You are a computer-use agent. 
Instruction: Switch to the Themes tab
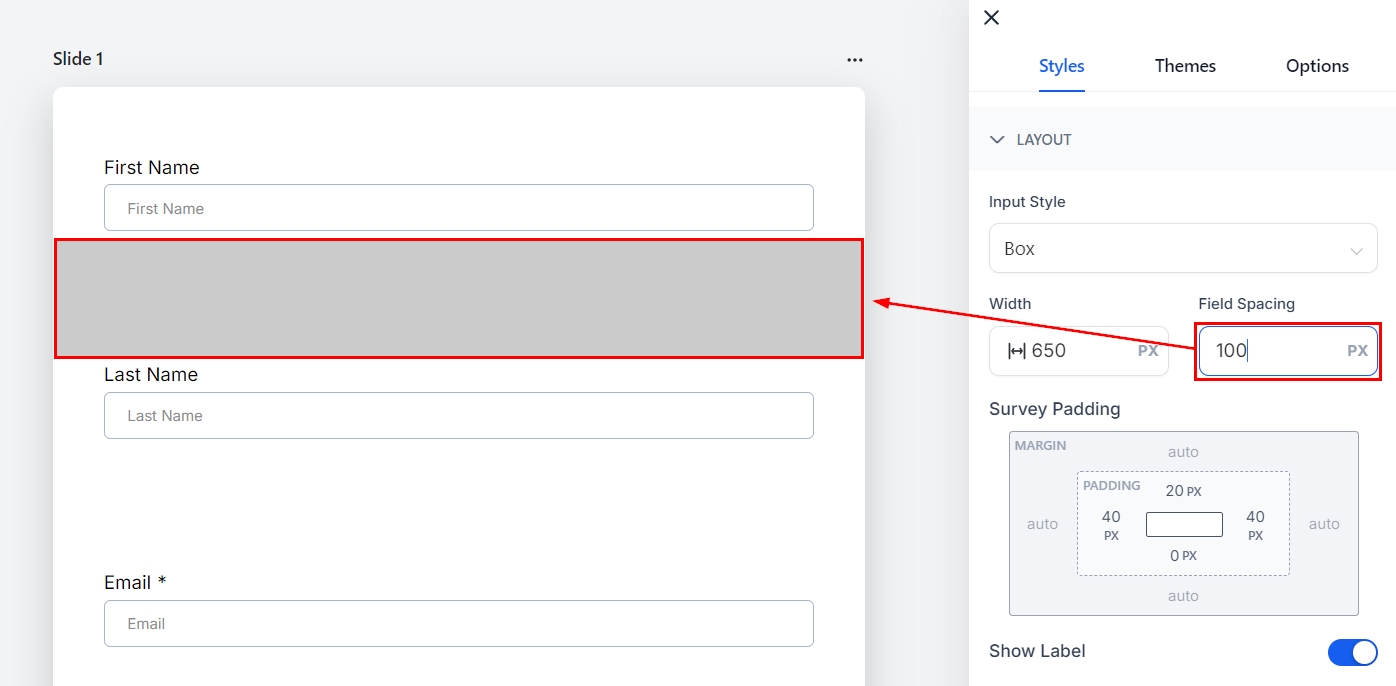click(1185, 66)
